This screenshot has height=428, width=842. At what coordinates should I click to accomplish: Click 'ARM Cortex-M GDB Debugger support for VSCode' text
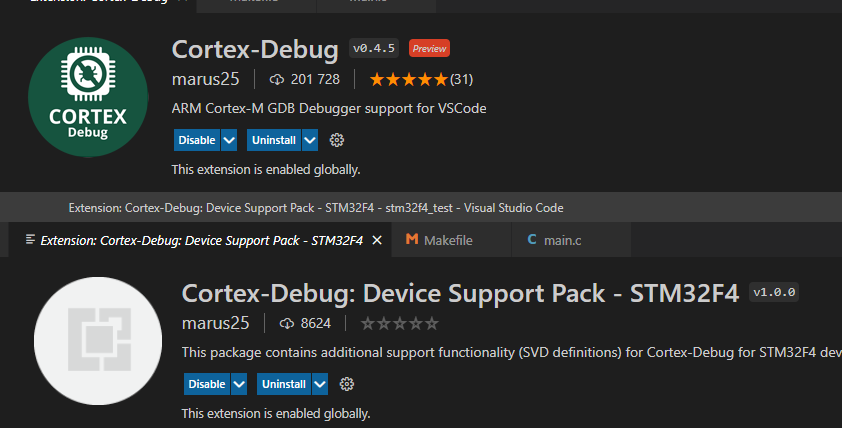click(x=329, y=108)
